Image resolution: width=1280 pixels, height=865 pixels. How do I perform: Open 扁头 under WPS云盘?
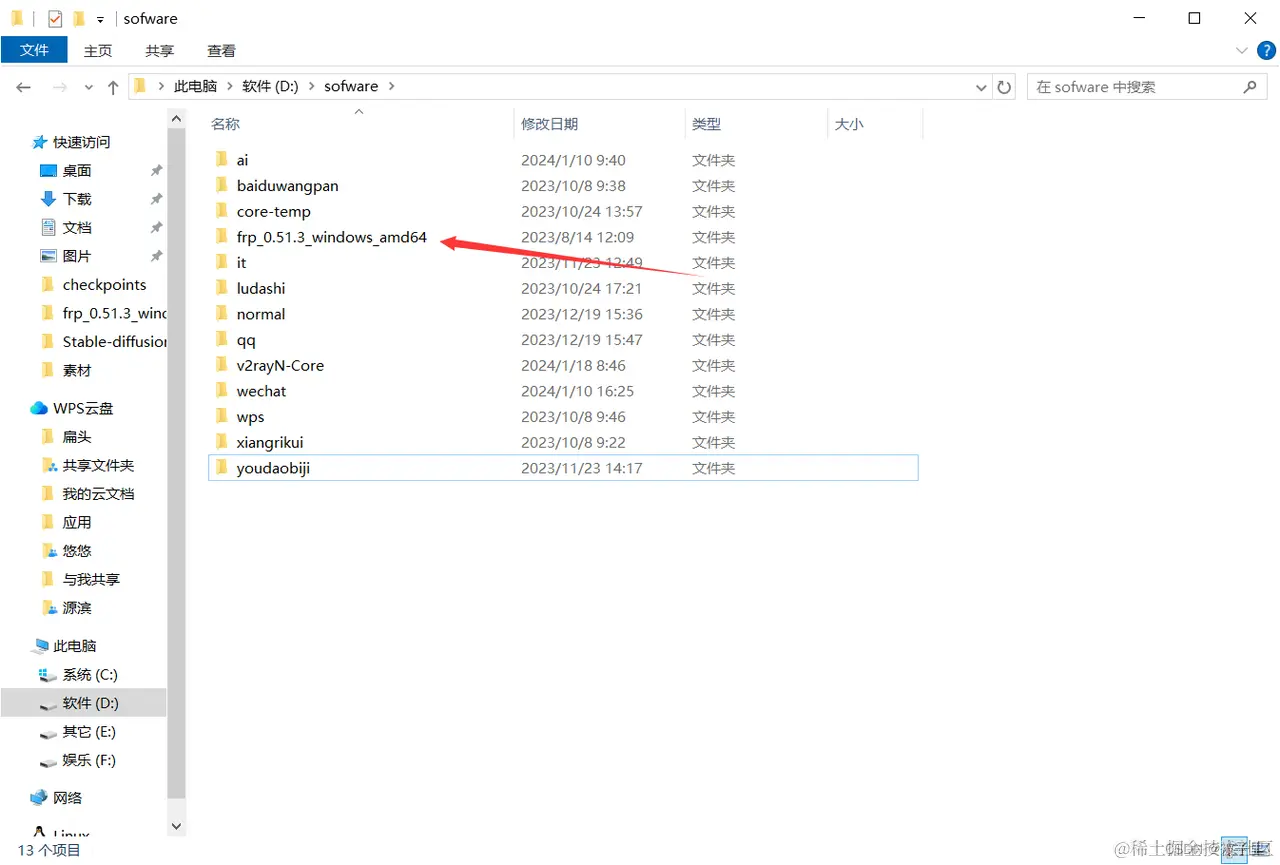pos(77,437)
